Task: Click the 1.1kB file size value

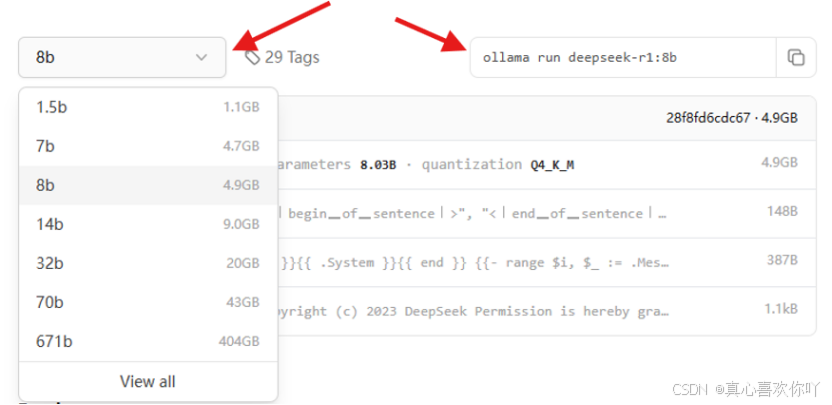Action: pos(781,309)
